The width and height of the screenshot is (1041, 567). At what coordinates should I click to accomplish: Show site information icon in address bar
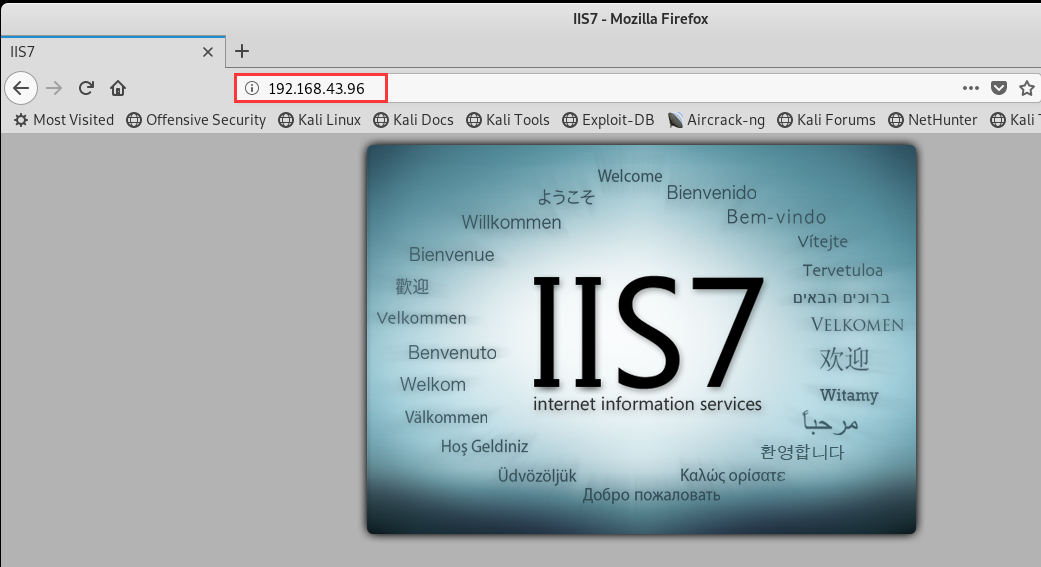[x=252, y=88]
